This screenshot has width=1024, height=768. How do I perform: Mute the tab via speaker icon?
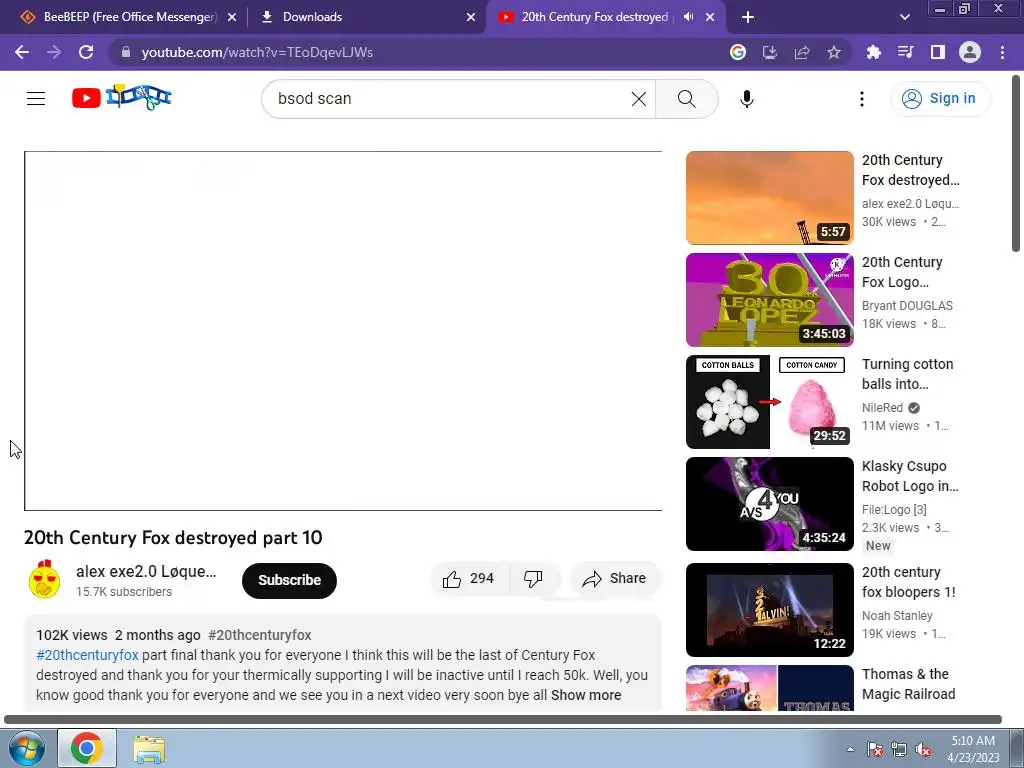coord(688,17)
